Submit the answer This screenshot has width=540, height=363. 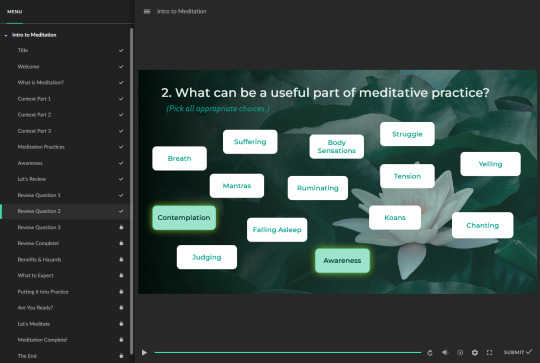(x=518, y=352)
